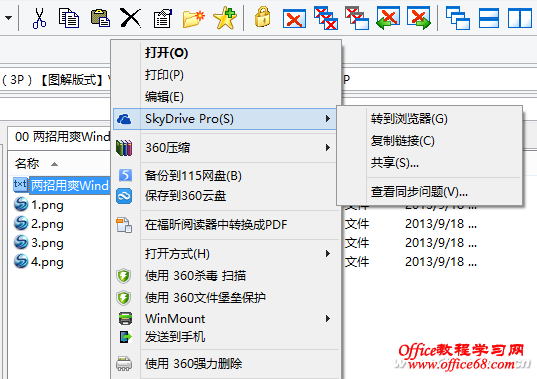Select the file 4.png
537x379 pixels.
(x=39, y=262)
